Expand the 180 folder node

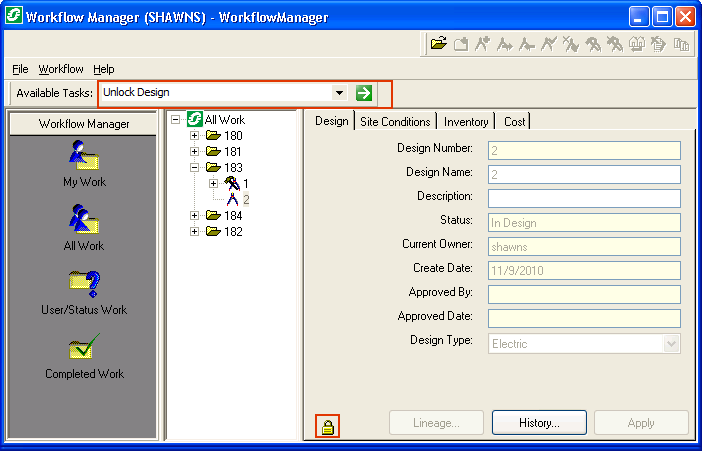[x=195, y=136]
